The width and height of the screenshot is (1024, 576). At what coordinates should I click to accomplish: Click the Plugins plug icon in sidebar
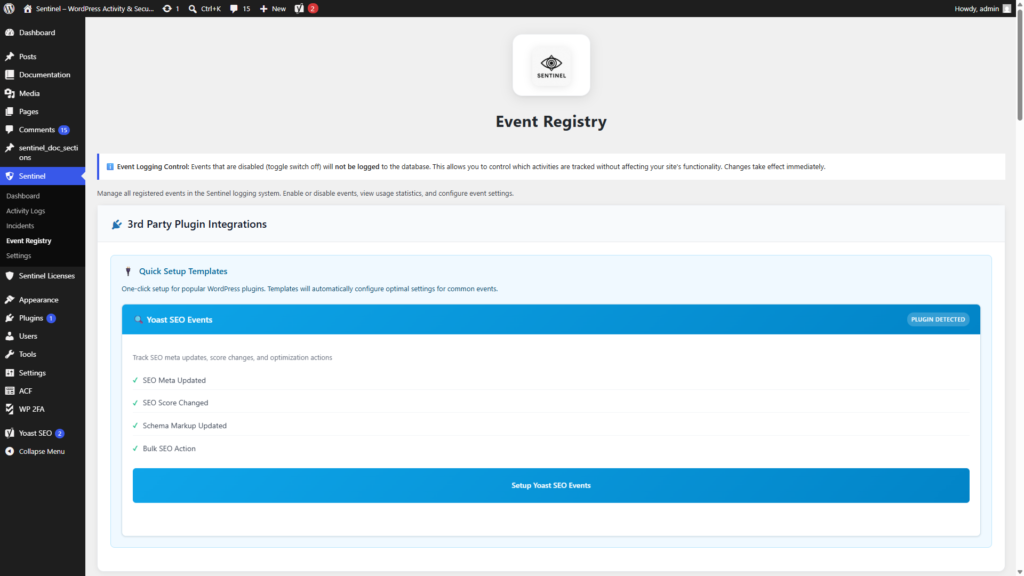tap(9, 318)
